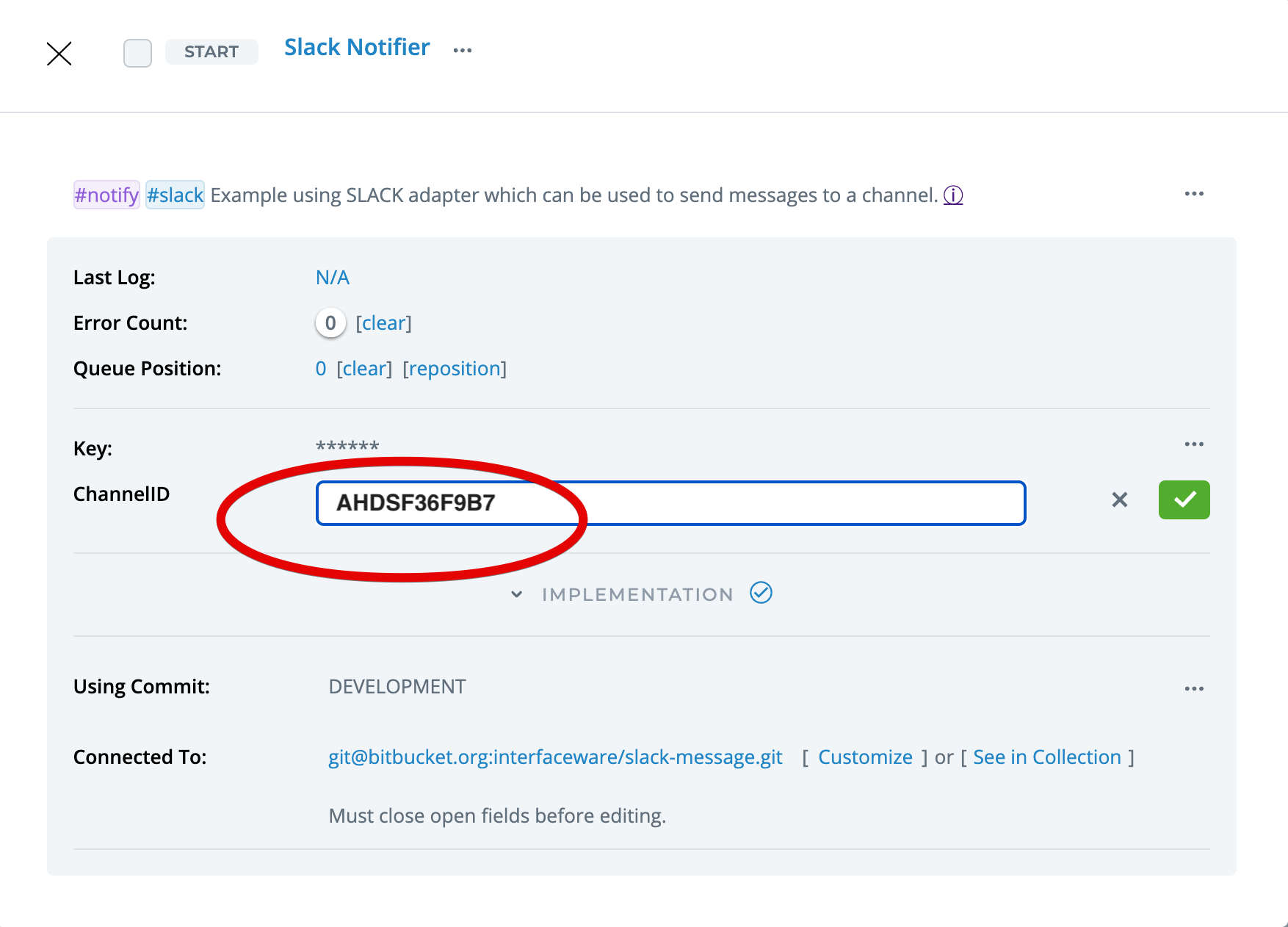Select the #slack tag
This screenshot has height=927, width=1288.
coord(175,195)
